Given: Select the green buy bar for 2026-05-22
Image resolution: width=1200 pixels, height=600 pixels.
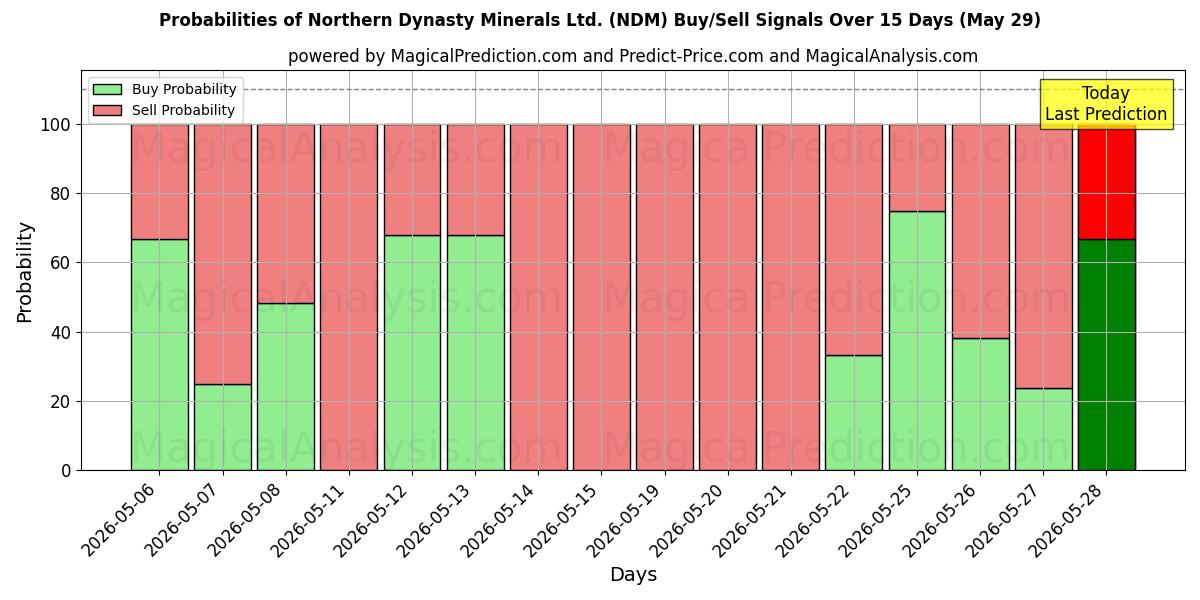Looking at the screenshot, I should (853, 413).
